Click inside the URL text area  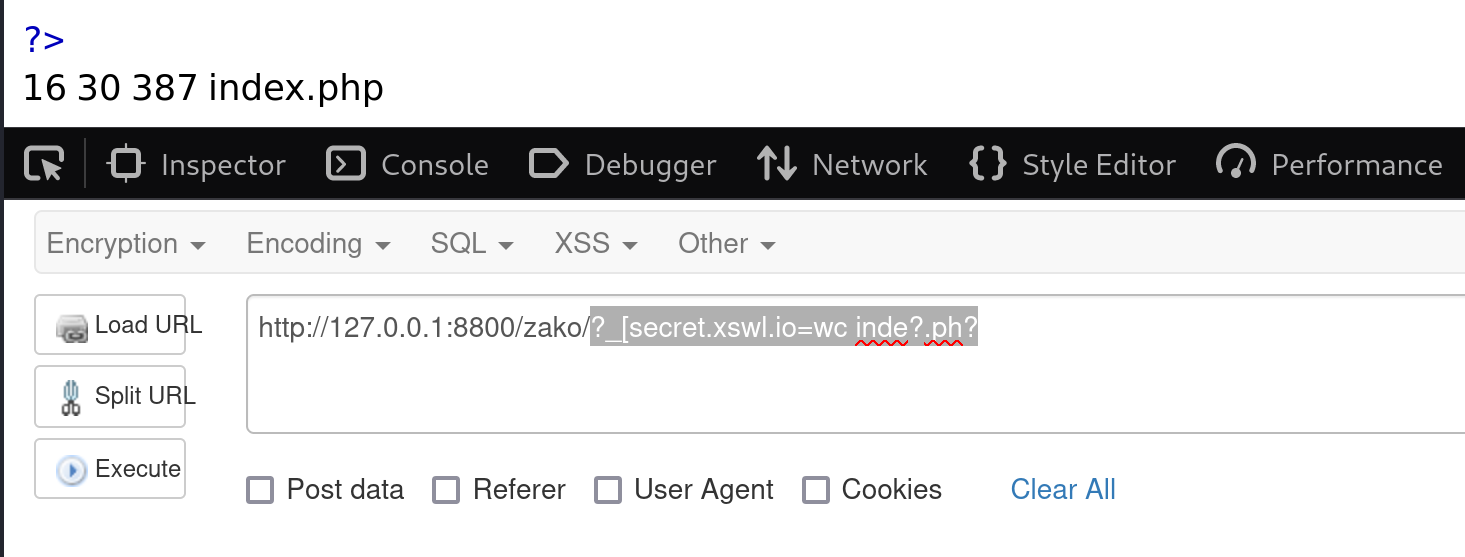click(856, 364)
